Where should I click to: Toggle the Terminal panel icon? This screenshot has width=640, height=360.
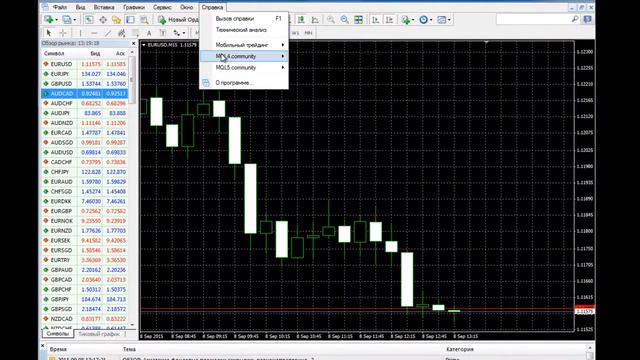tap(130, 20)
